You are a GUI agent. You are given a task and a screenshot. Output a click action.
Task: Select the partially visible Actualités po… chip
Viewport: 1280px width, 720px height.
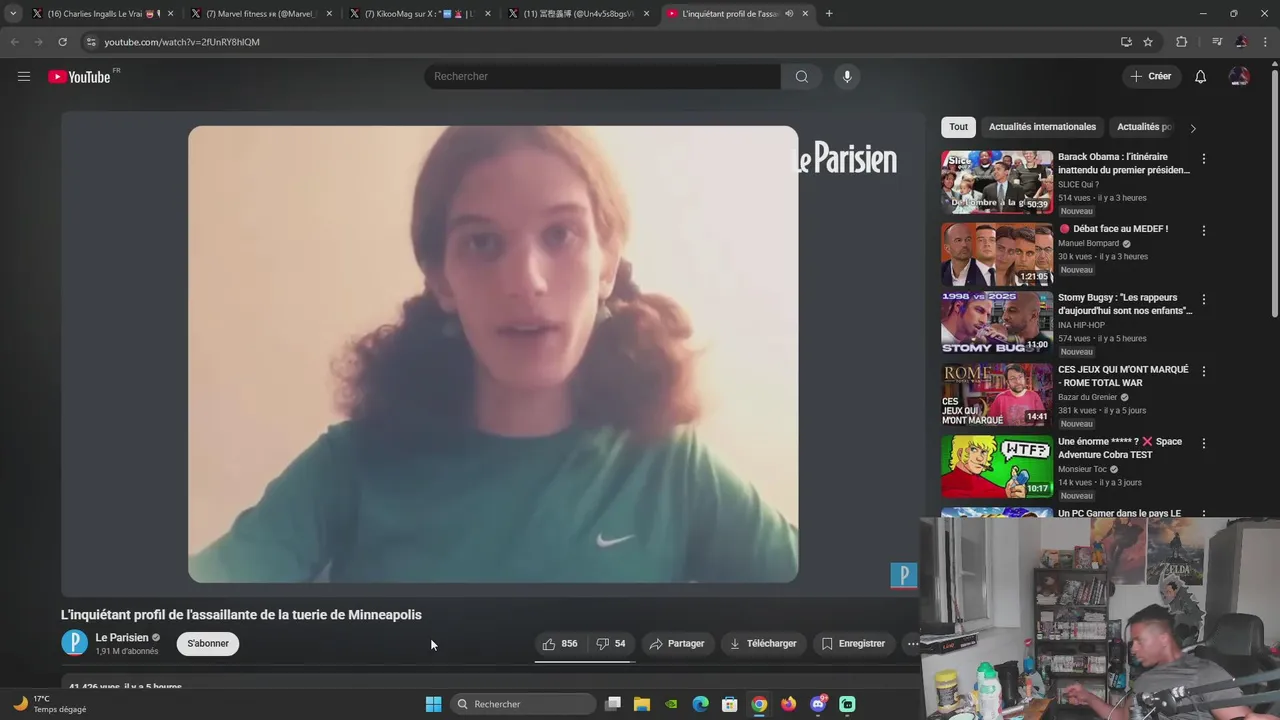click(x=1144, y=127)
